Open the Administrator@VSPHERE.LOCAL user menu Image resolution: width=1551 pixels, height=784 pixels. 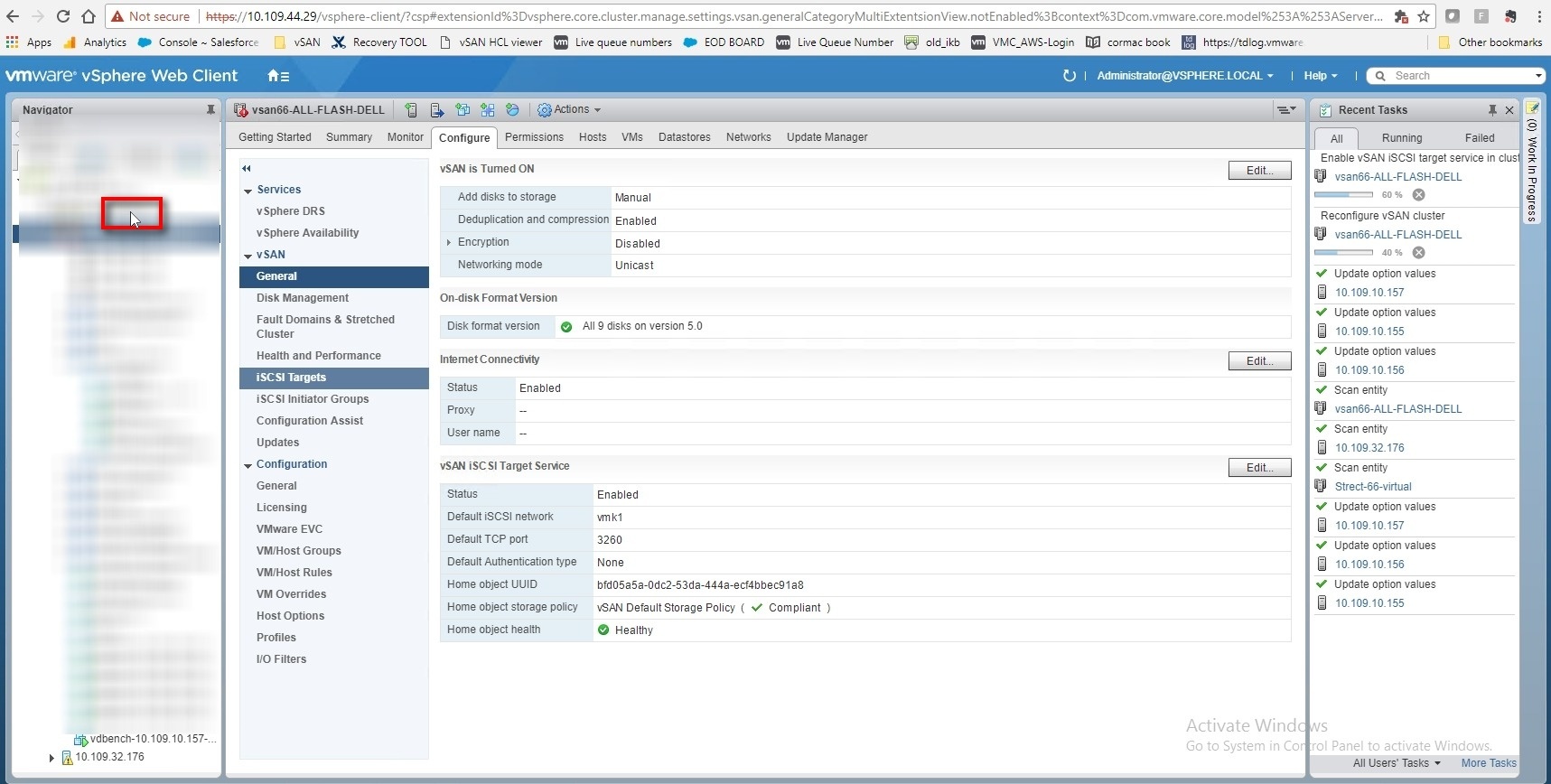tap(1184, 76)
